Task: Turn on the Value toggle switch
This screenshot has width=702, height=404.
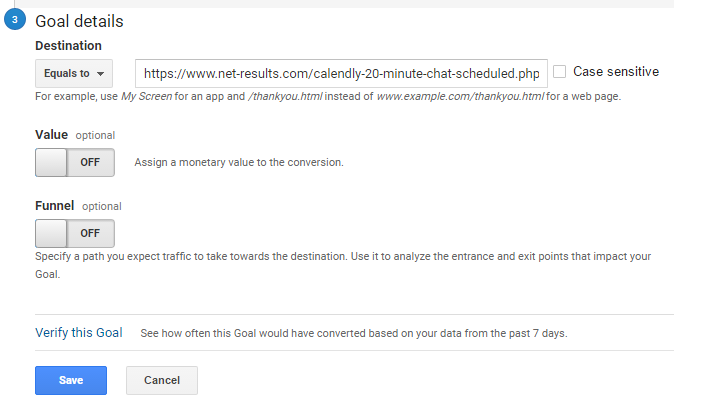Action: coord(75,163)
